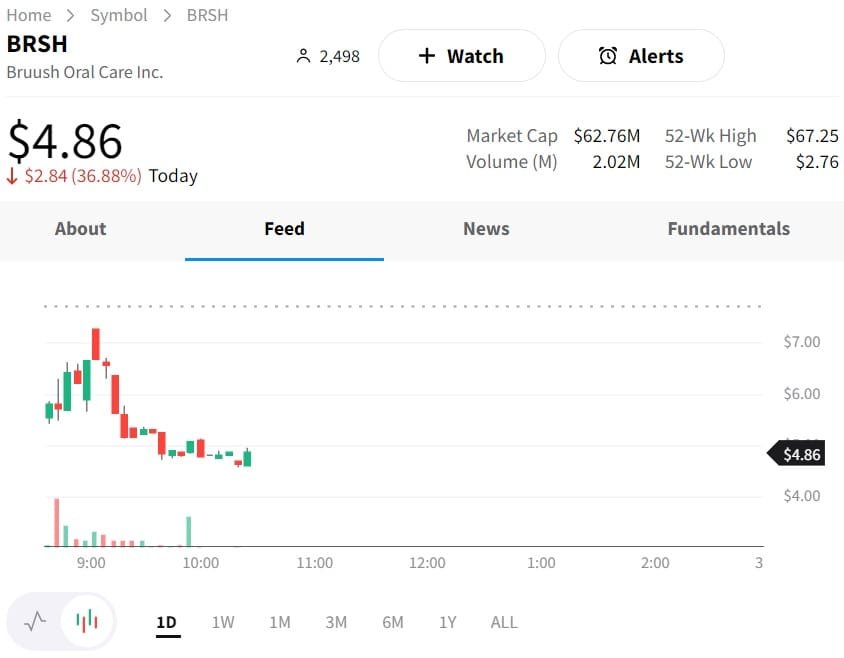
Task: Click BRSH breadcrumb link
Action: coord(207,15)
